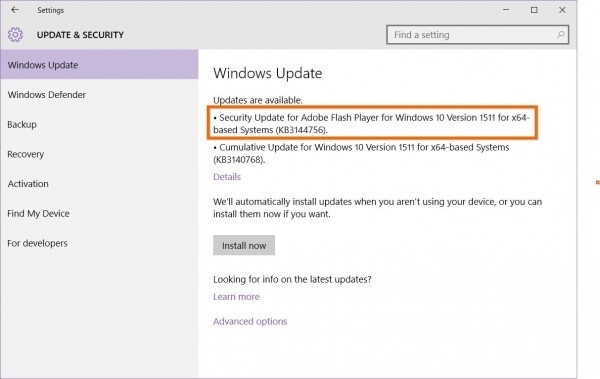Click the search magnifier icon

[x=561, y=35]
